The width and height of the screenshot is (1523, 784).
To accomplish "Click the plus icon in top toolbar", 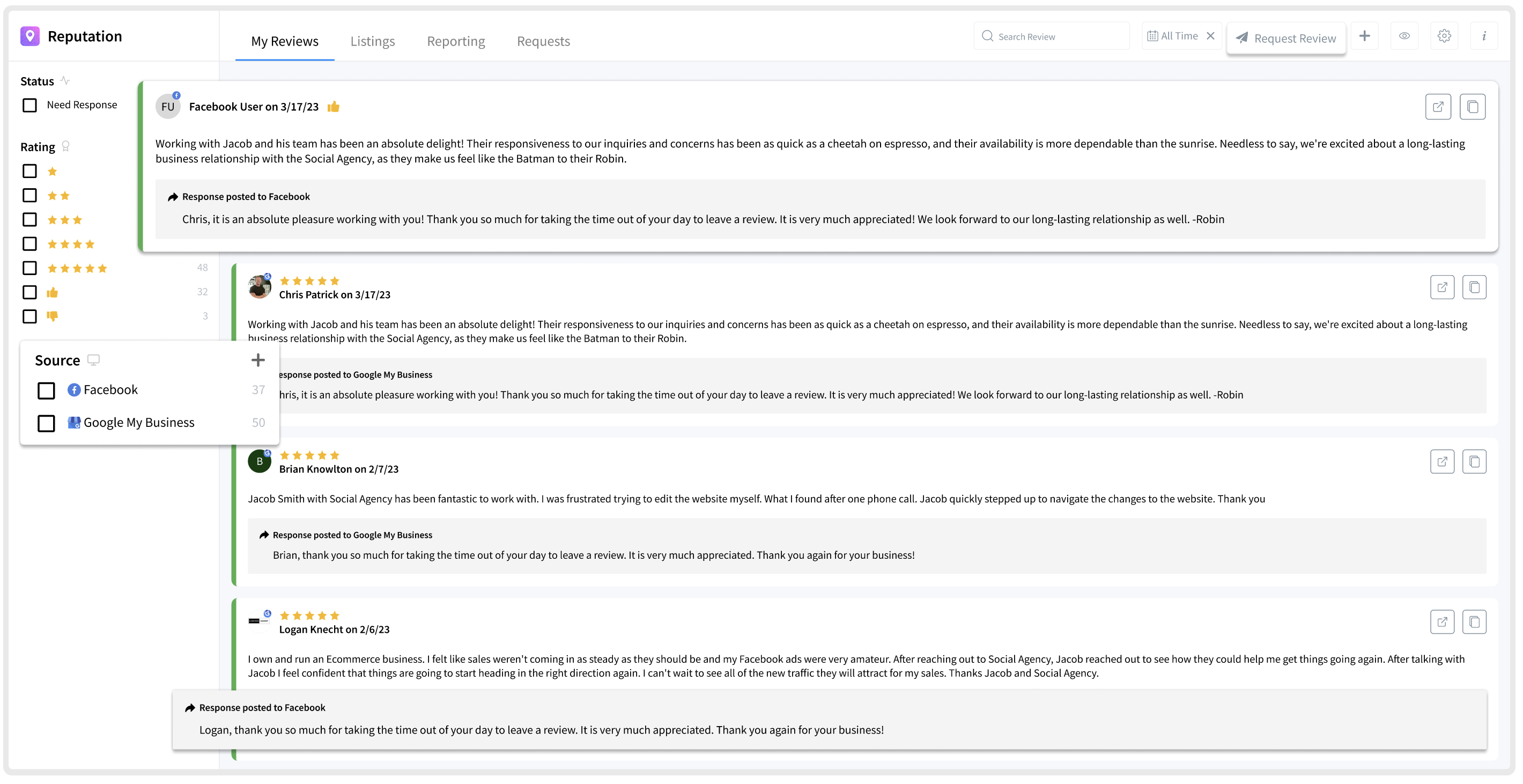I will [1365, 36].
